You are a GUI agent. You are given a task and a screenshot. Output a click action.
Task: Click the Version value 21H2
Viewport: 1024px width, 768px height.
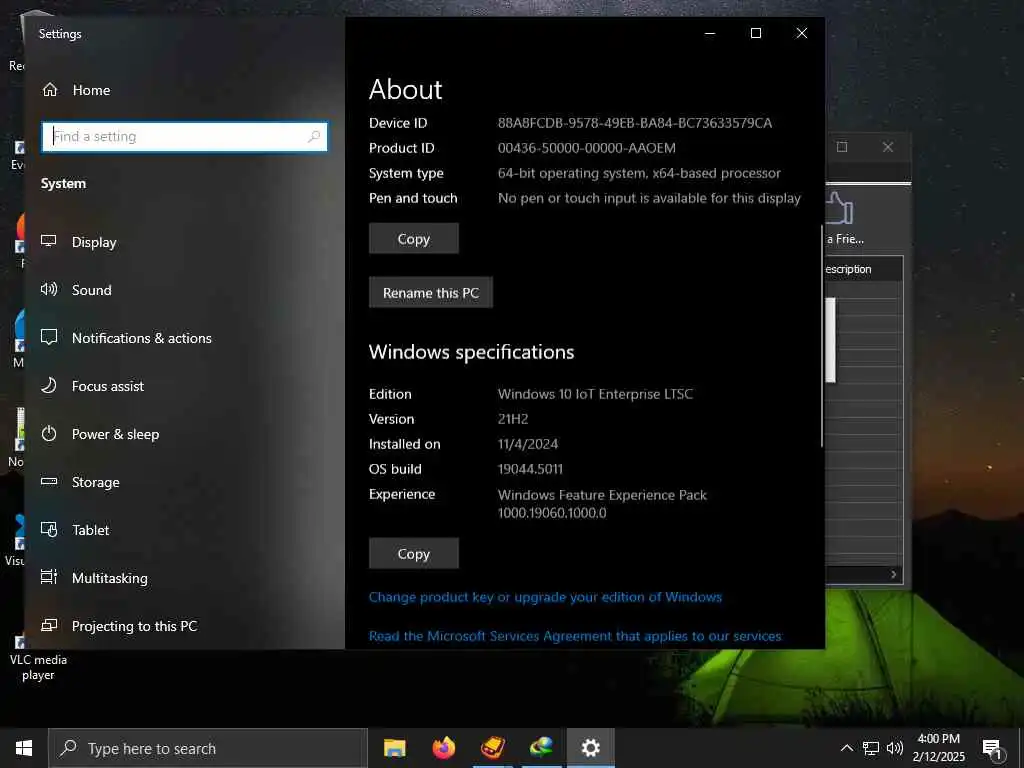tap(513, 419)
